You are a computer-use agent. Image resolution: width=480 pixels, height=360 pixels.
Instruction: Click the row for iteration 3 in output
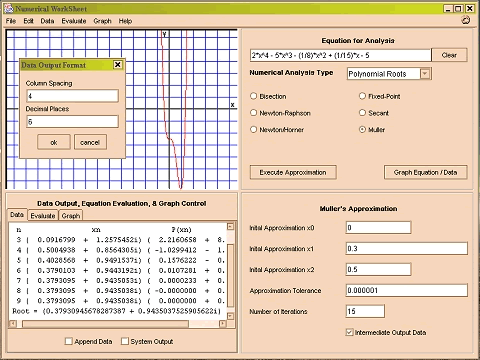(121, 240)
